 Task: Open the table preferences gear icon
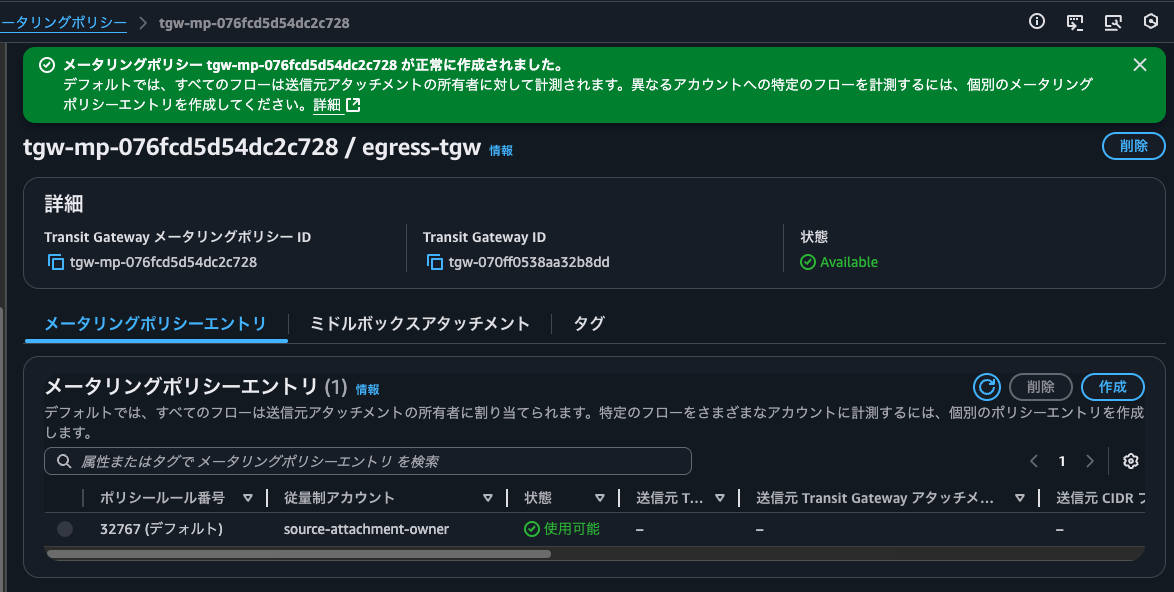click(x=1130, y=461)
